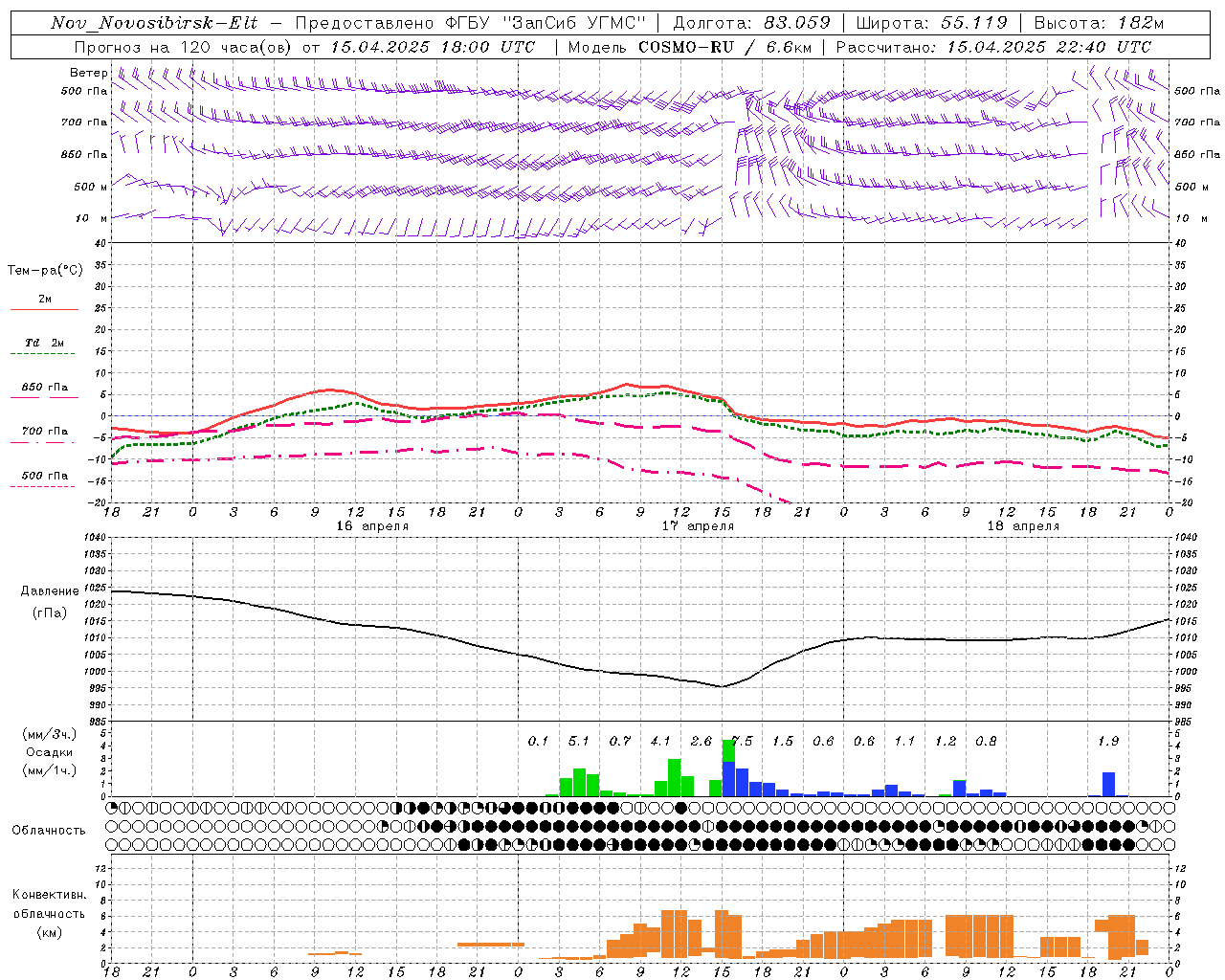1225x980 pixels.
Task: Click the forecast start time "15.04.2025 18:00 UTC"
Action: (x=433, y=47)
